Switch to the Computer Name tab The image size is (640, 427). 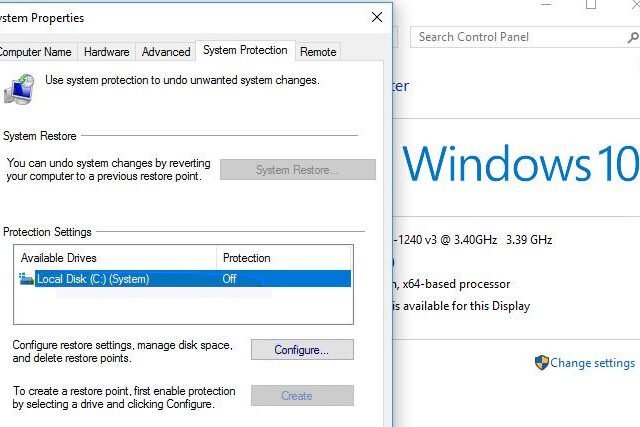click(x=36, y=52)
